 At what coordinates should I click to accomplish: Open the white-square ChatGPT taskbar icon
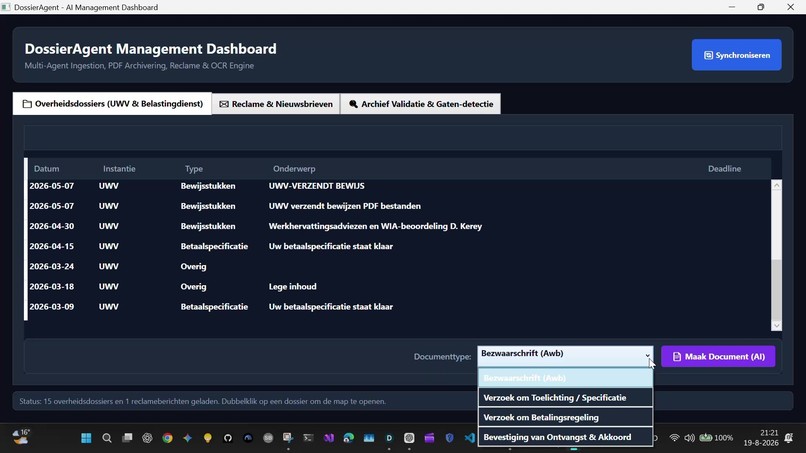coord(409,438)
